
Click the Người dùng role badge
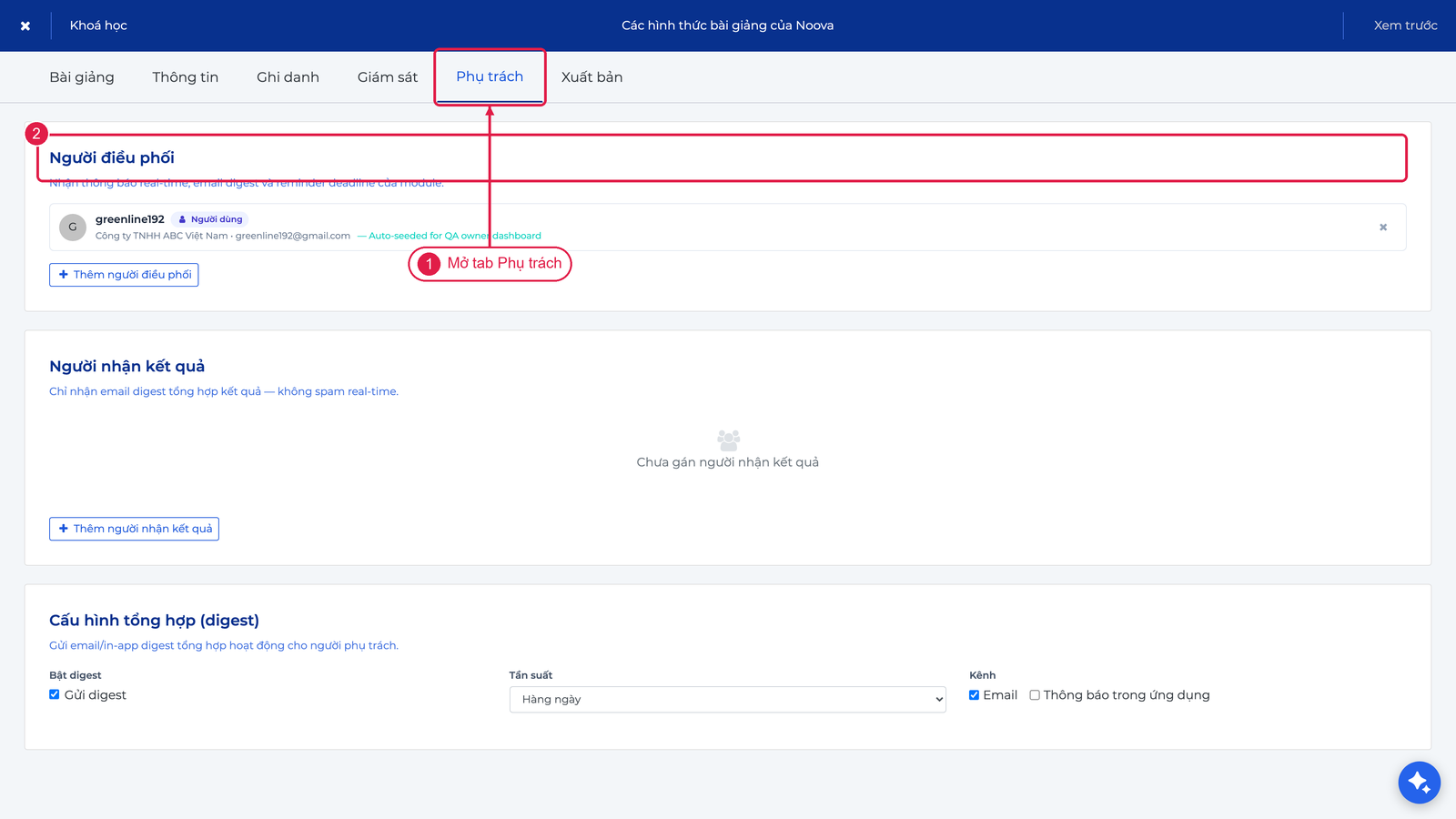click(210, 219)
